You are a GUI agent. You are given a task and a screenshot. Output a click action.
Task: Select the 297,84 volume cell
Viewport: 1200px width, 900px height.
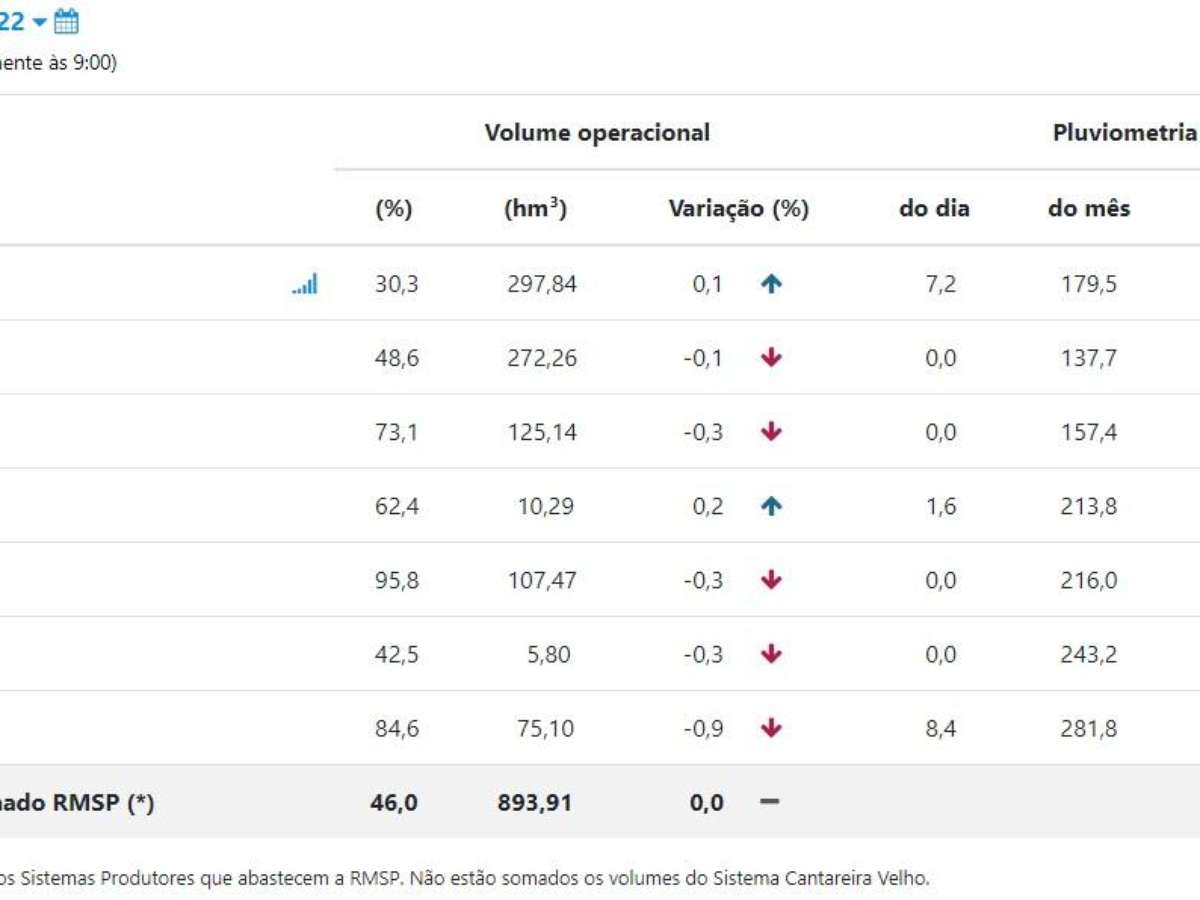pos(541,284)
